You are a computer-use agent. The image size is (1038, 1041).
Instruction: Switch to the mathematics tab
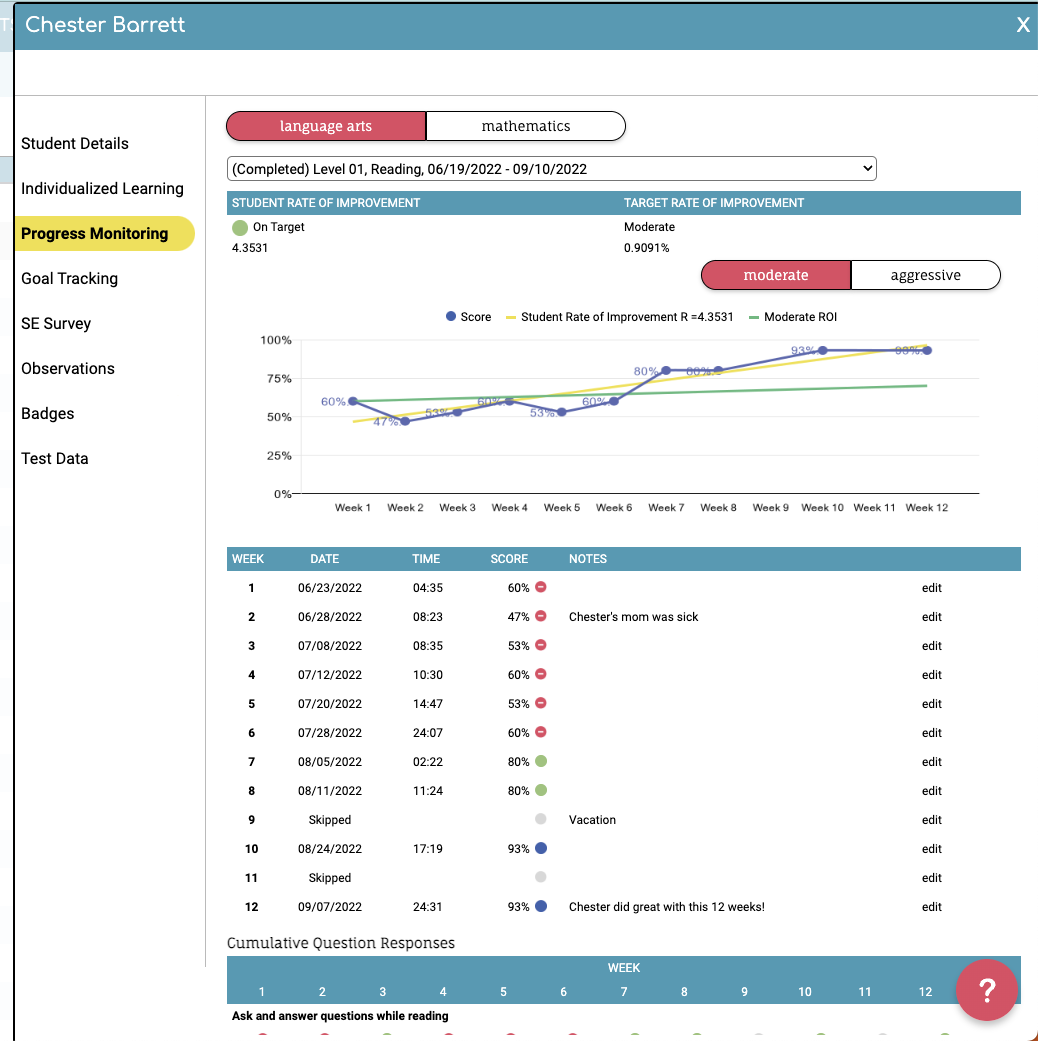tap(525, 126)
